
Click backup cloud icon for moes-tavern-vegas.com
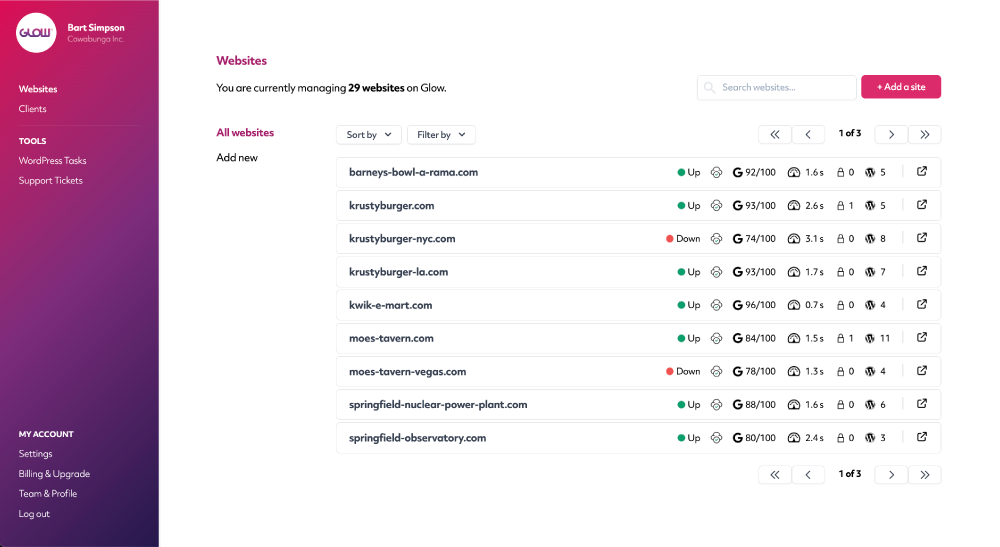(716, 371)
